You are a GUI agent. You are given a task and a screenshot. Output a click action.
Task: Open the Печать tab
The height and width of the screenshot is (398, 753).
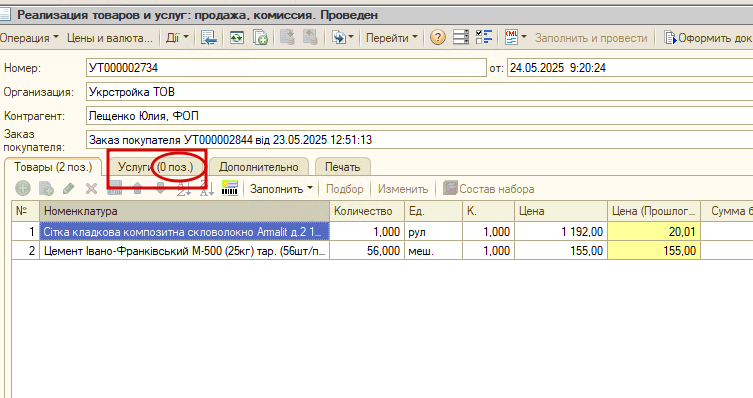pos(342,167)
